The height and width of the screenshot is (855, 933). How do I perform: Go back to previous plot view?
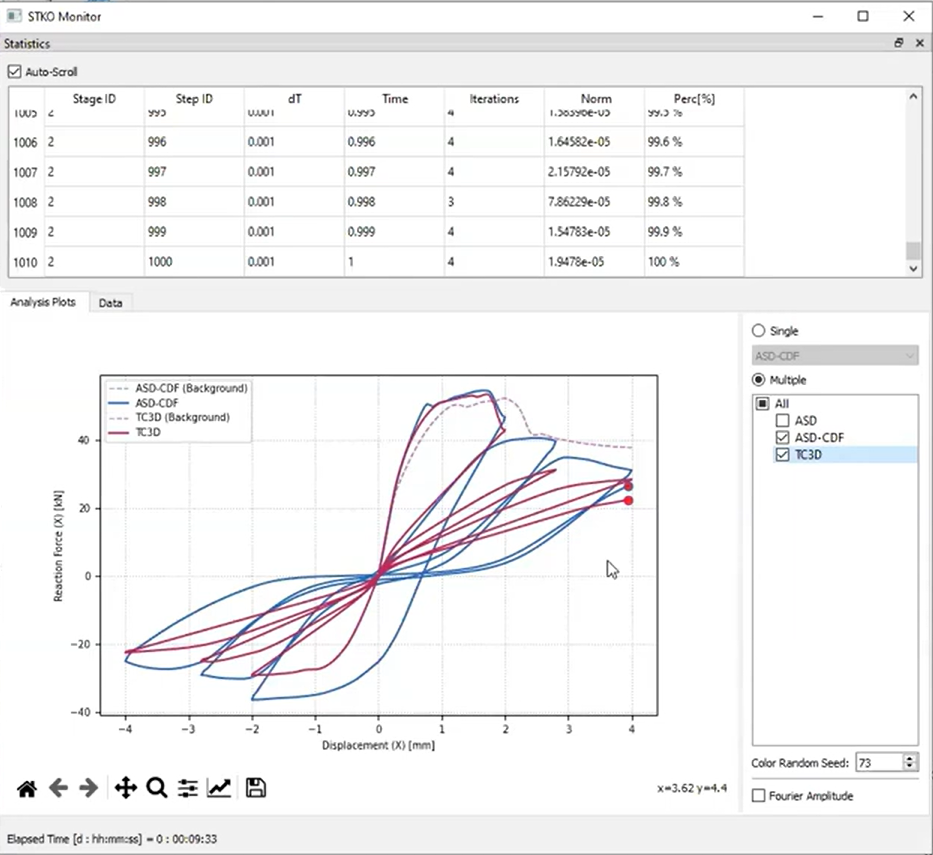(x=57, y=788)
